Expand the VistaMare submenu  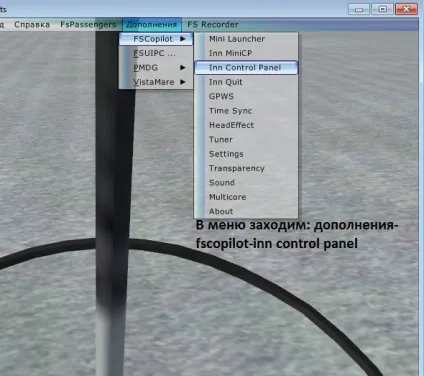[x=156, y=82]
